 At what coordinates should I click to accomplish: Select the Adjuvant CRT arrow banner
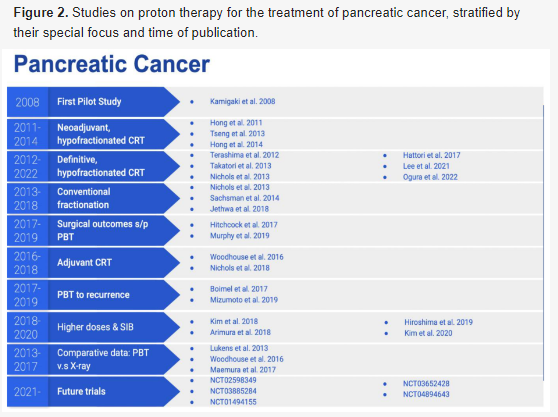coord(93,263)
